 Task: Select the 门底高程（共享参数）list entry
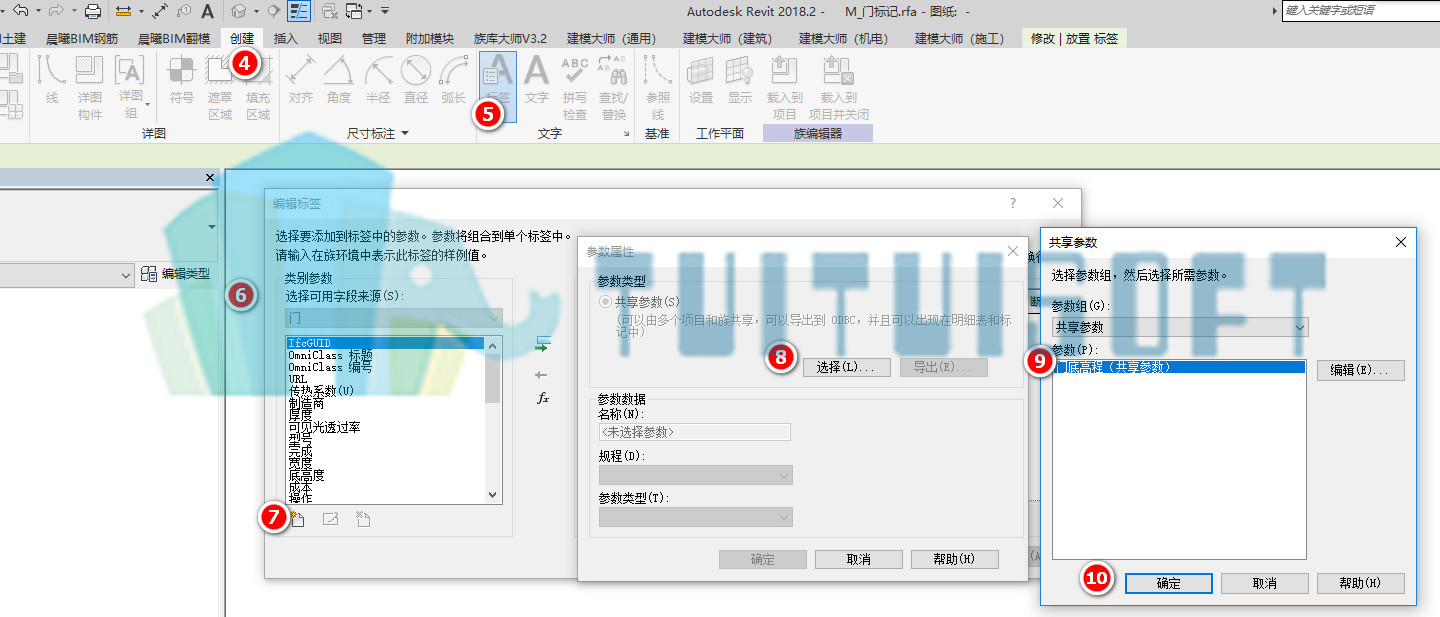[1179, 367]
